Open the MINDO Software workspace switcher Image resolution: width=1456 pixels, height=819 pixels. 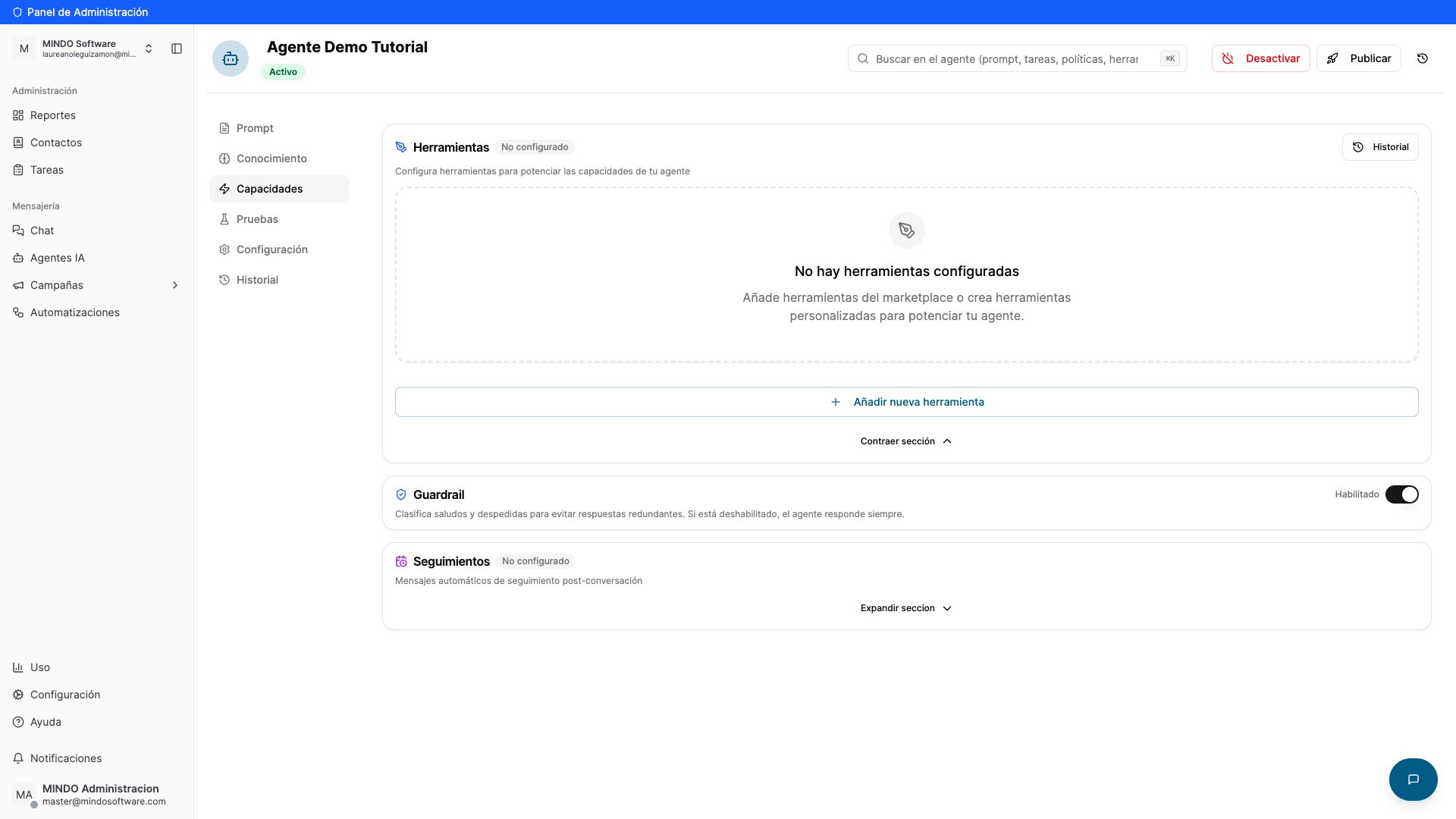coord(83,49)
